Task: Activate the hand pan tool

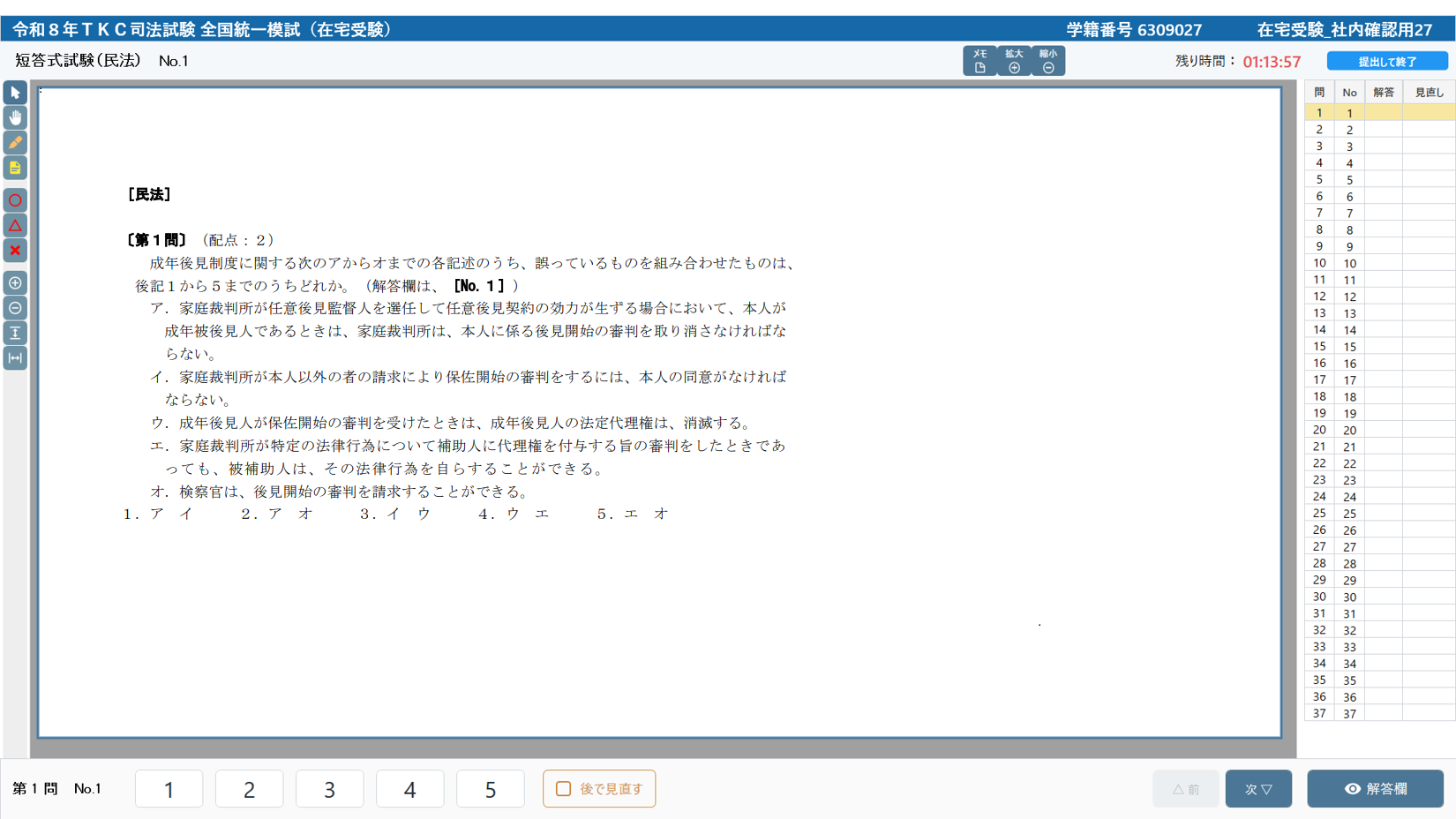Action: click(15, 117)
